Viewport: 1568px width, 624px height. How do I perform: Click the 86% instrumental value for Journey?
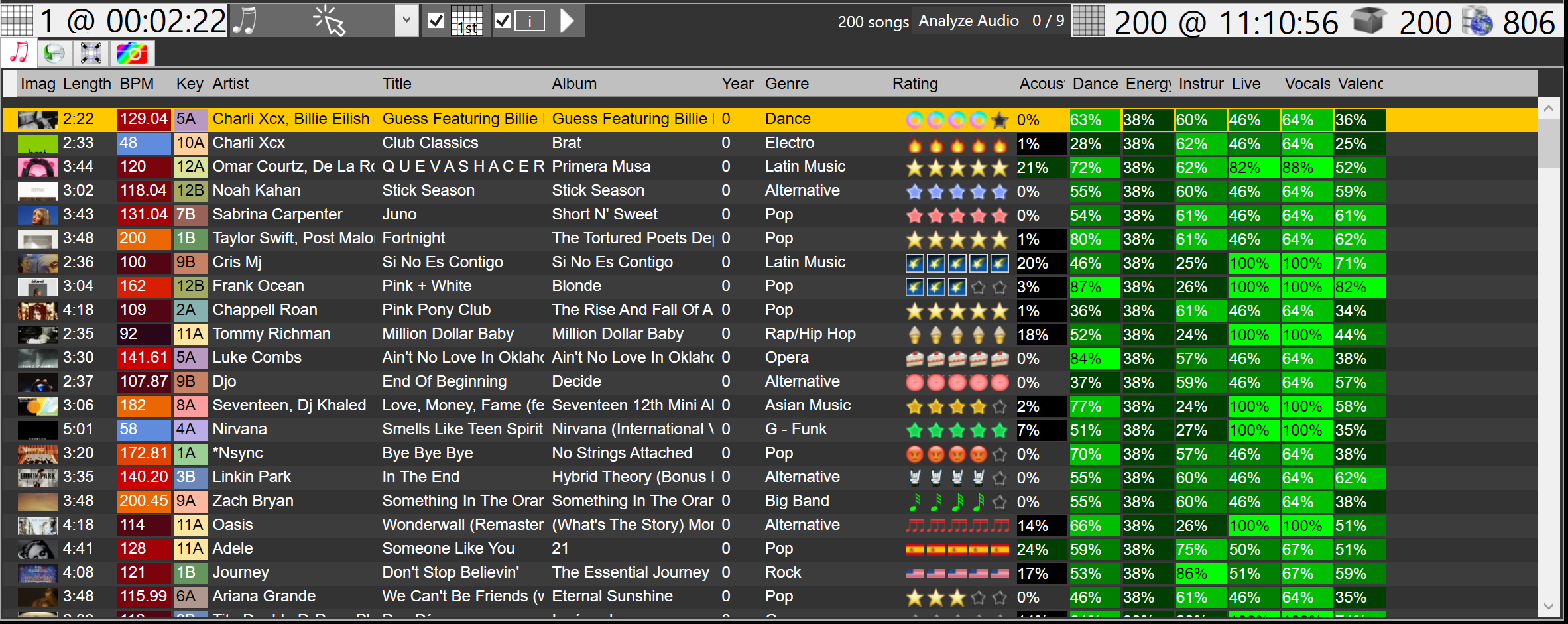(x=1200, y=574)
